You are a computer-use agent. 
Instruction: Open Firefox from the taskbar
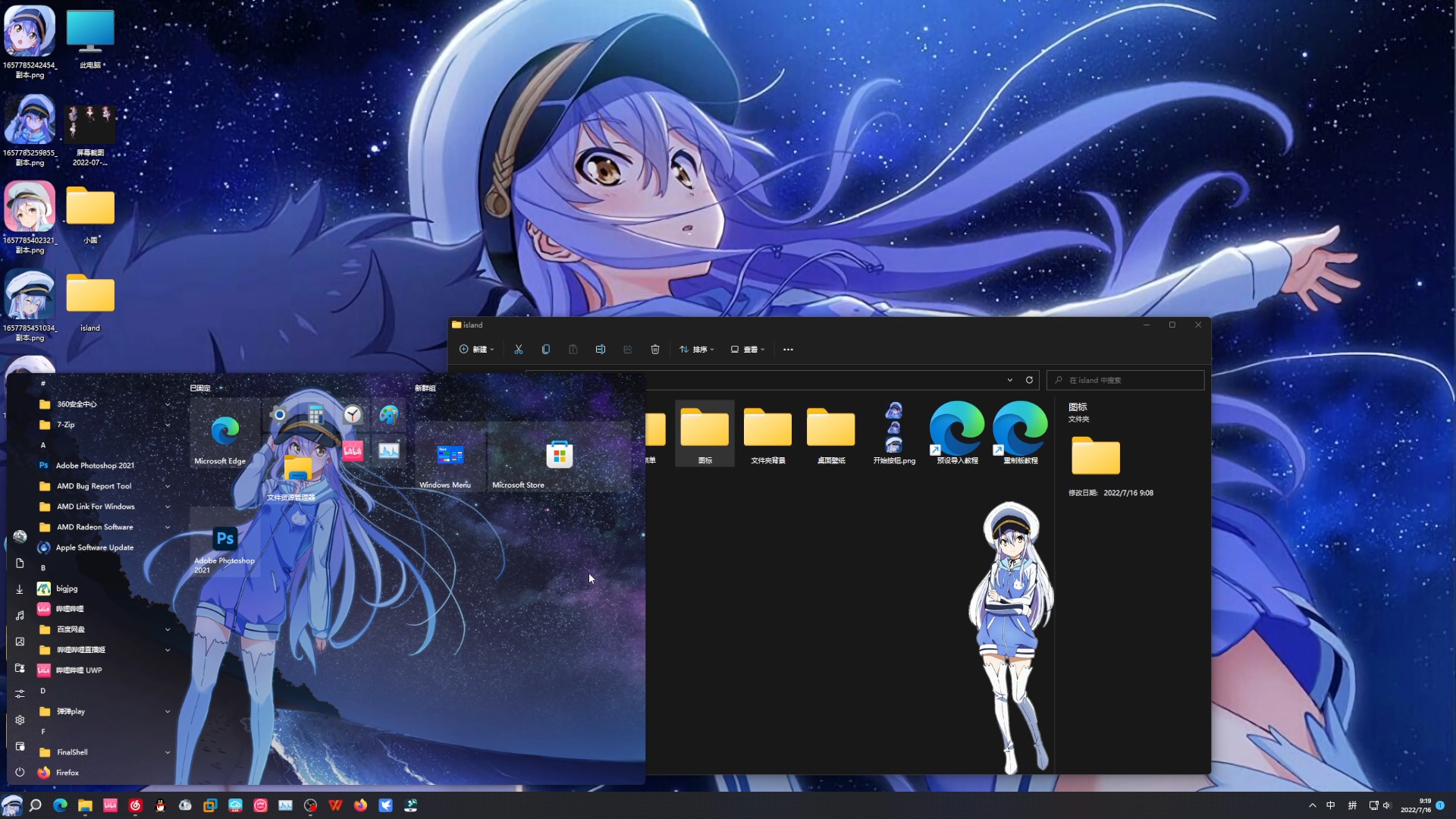click(360, 805)
